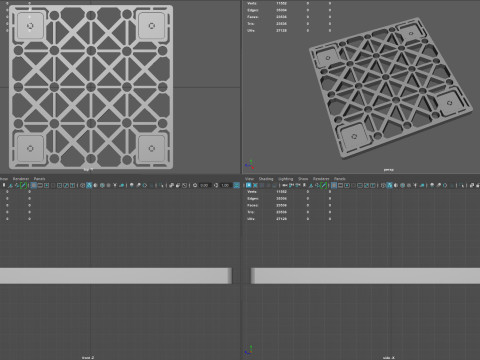
Task: Turn on textured display in side view
Action: pyautogui.click(x=409, y=185)
